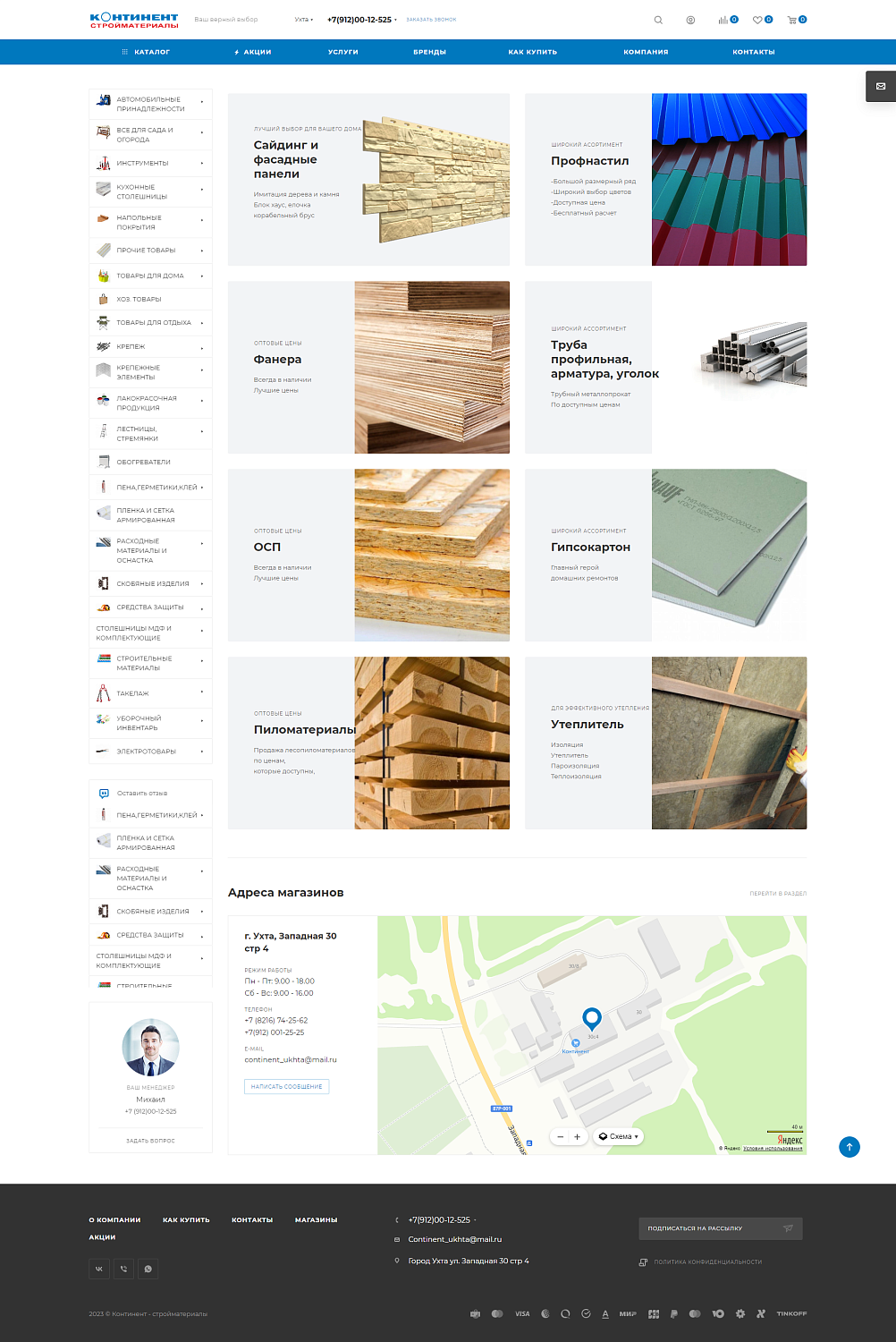Click the Инструменты category icon
Viewport: 896px width, 1342px height.
tap(104, 163)
